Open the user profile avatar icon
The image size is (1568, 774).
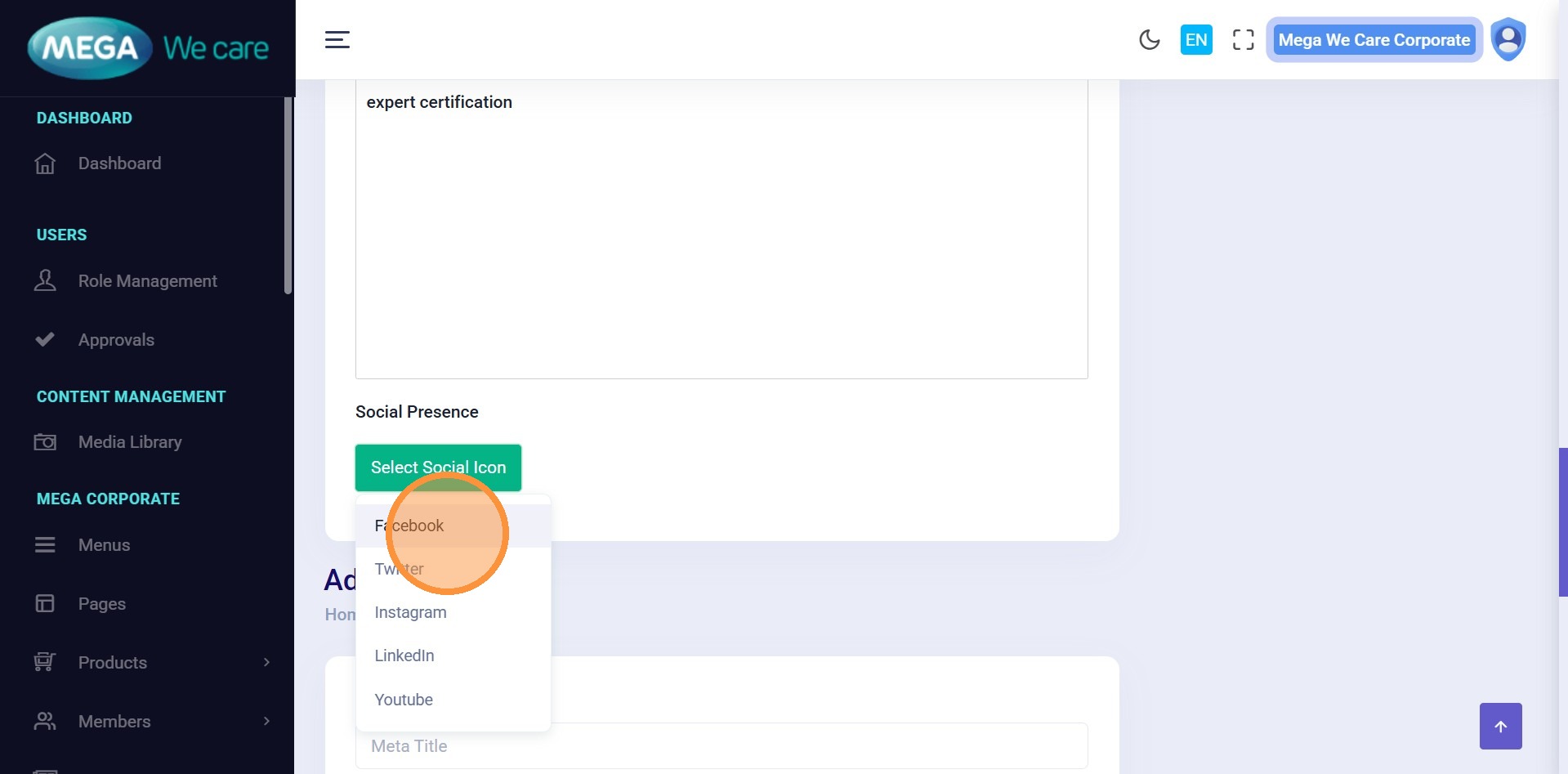click(x=1508, y=39)
